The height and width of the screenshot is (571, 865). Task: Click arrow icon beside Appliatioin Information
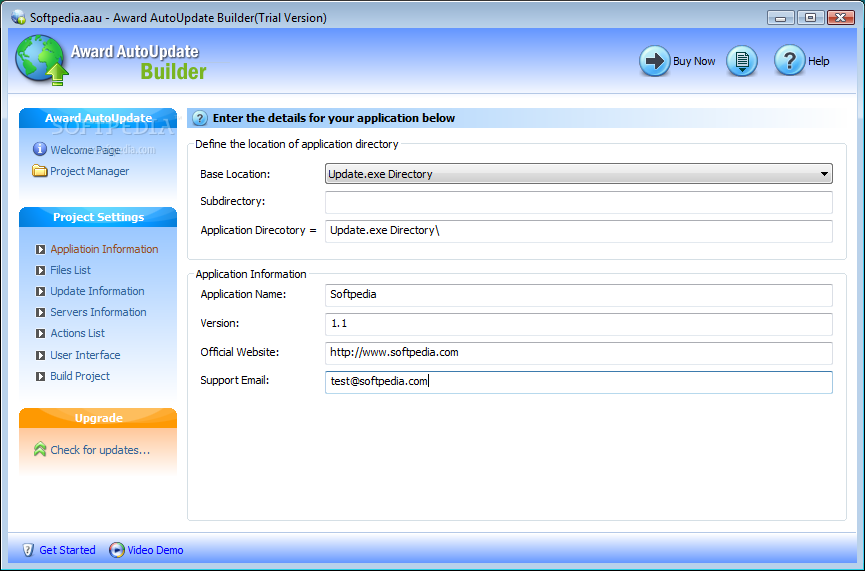click(40, 249)
